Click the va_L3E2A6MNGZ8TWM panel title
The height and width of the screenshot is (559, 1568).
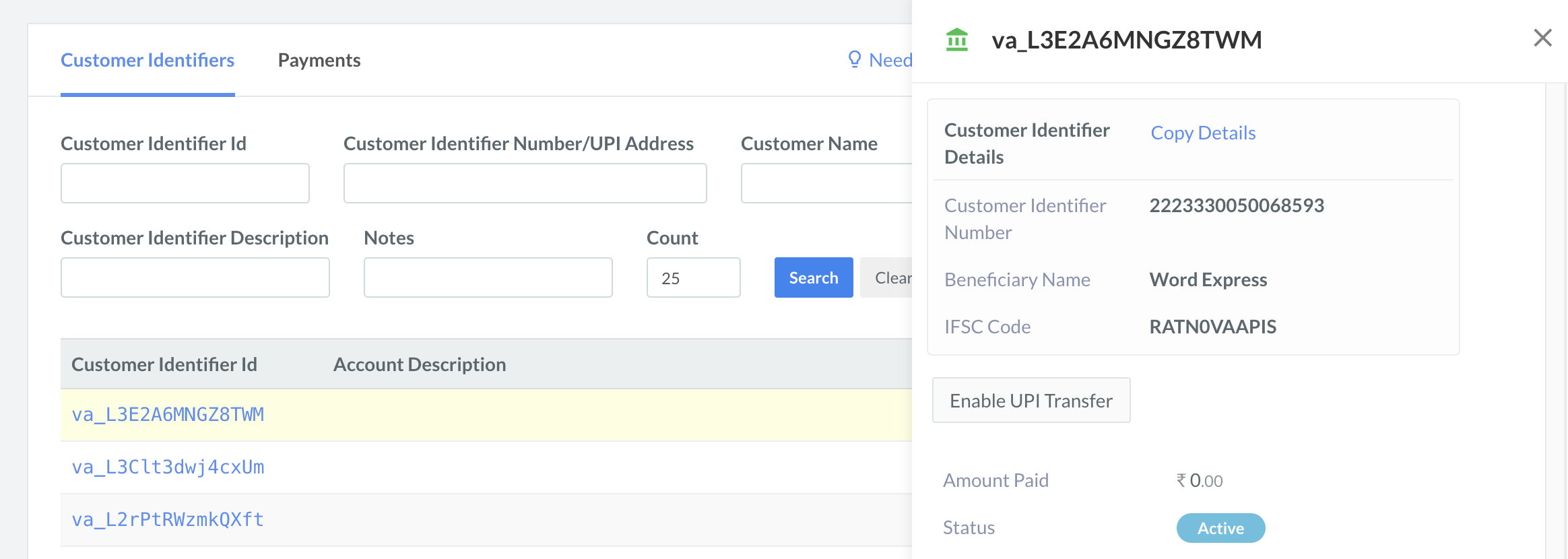click(1127, 40)
